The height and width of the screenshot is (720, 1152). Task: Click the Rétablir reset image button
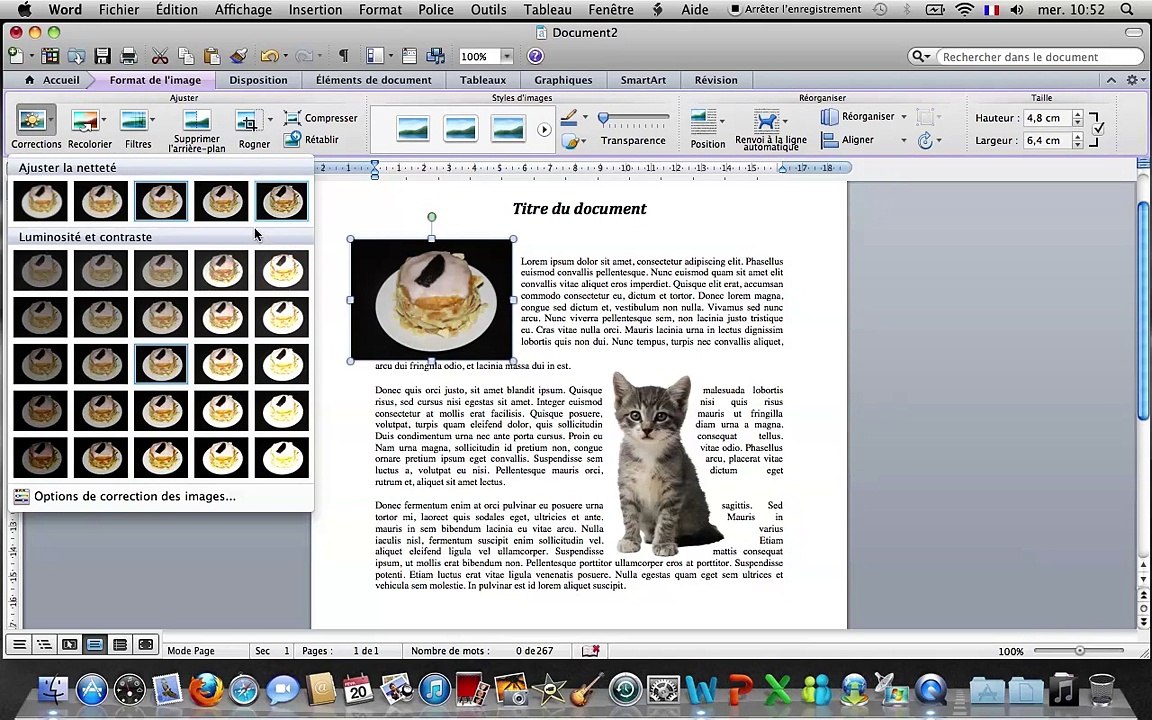click(x=312, y=139)
